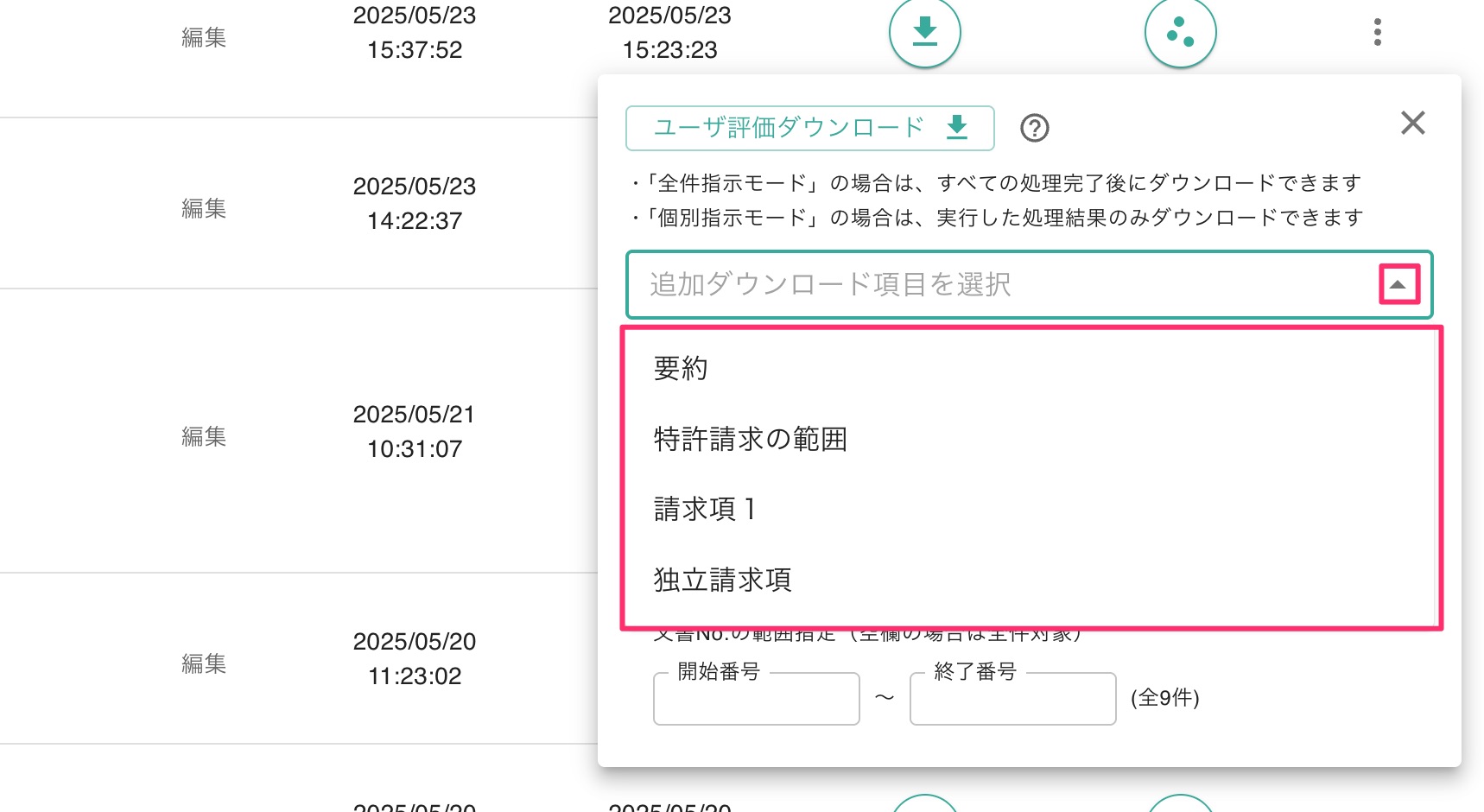Image resolution: width=1484 pixels, height=812 pixels.
Task: Click inside the 開始番号 input field
Action: pos(756,698)
